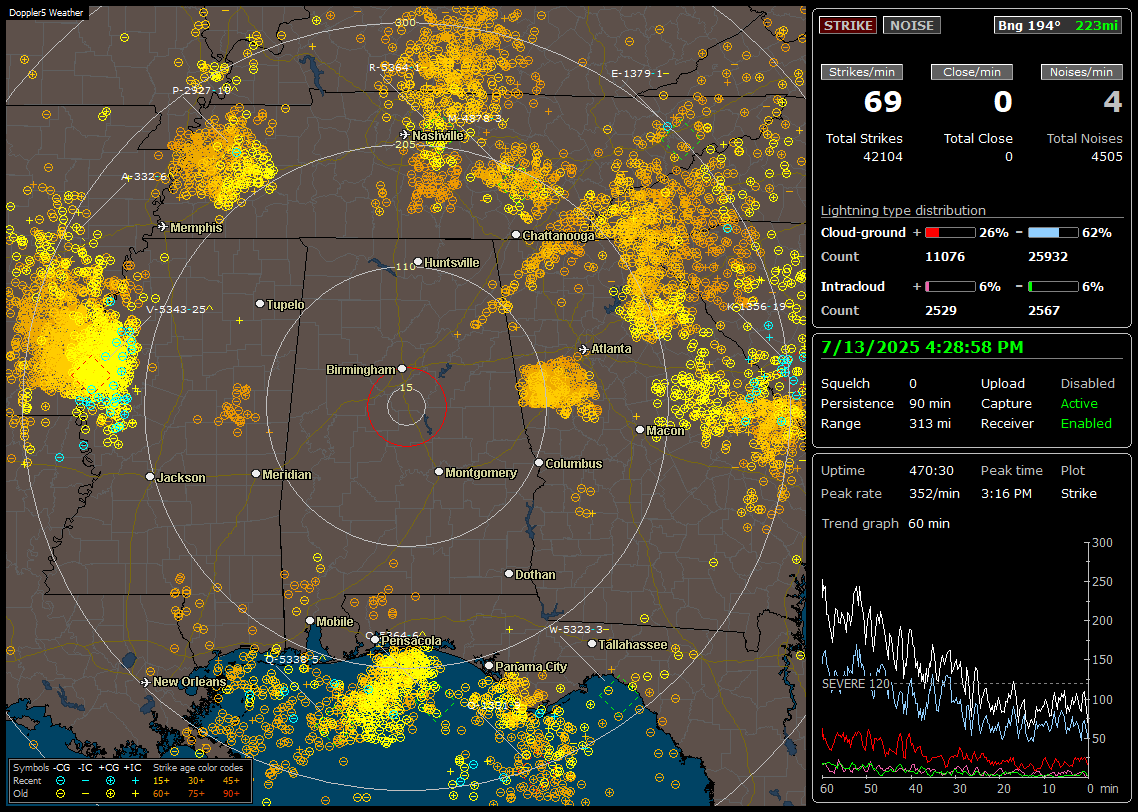Click the date and time 7/13/2025 4:28:58 PM
This screenshot has height=812, width=1138.
click(x=922, y=348)
